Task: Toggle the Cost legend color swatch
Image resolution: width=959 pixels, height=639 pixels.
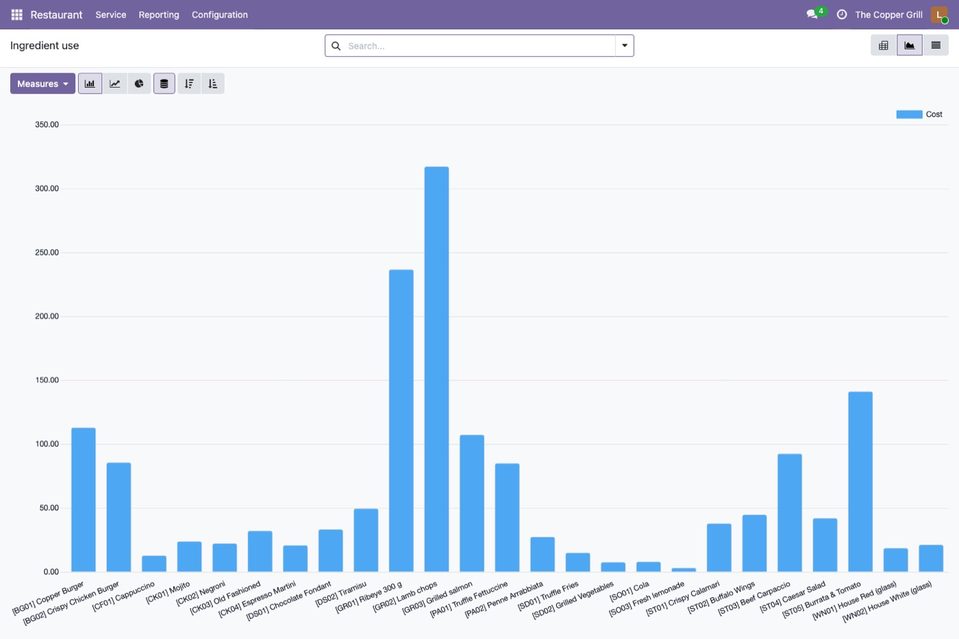Action: (909, 114)
